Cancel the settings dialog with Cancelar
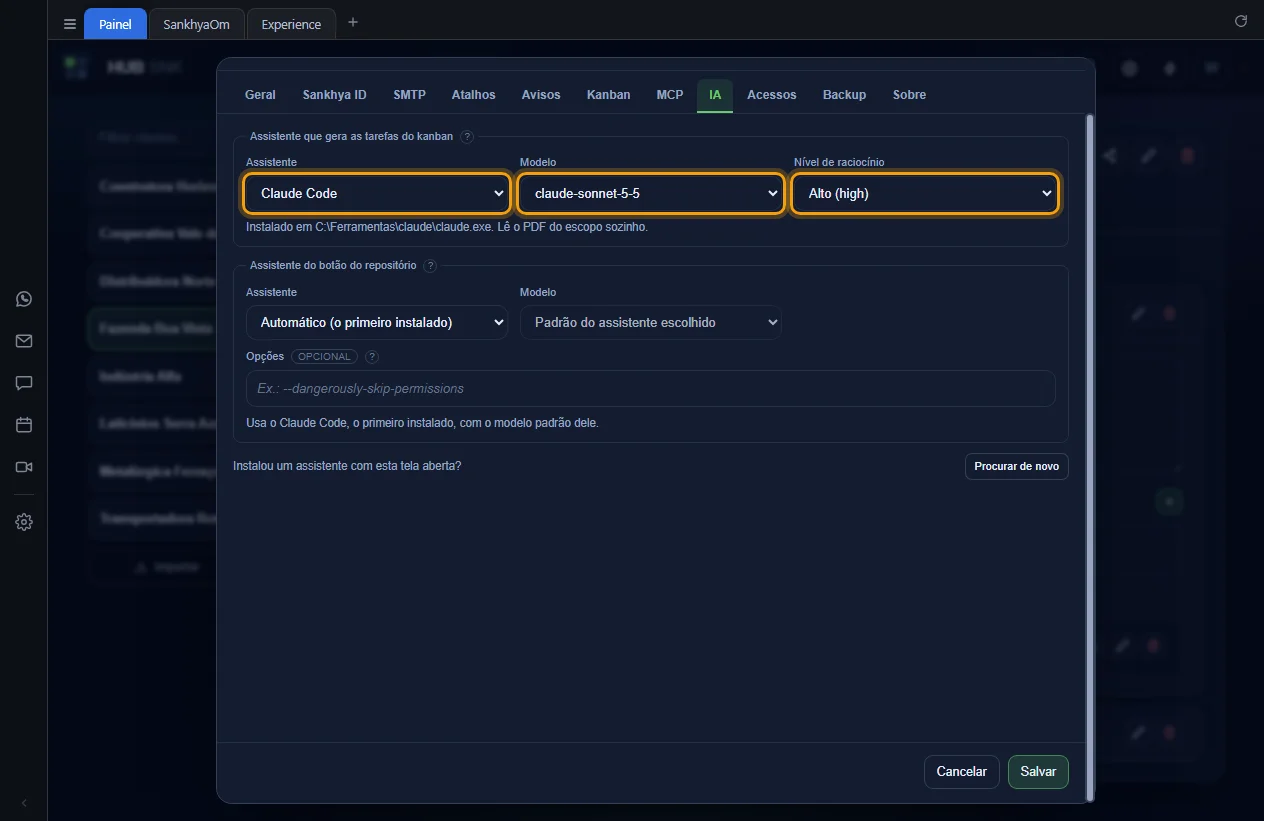Viewport: 1264px width, 821px height. point(962,772)
